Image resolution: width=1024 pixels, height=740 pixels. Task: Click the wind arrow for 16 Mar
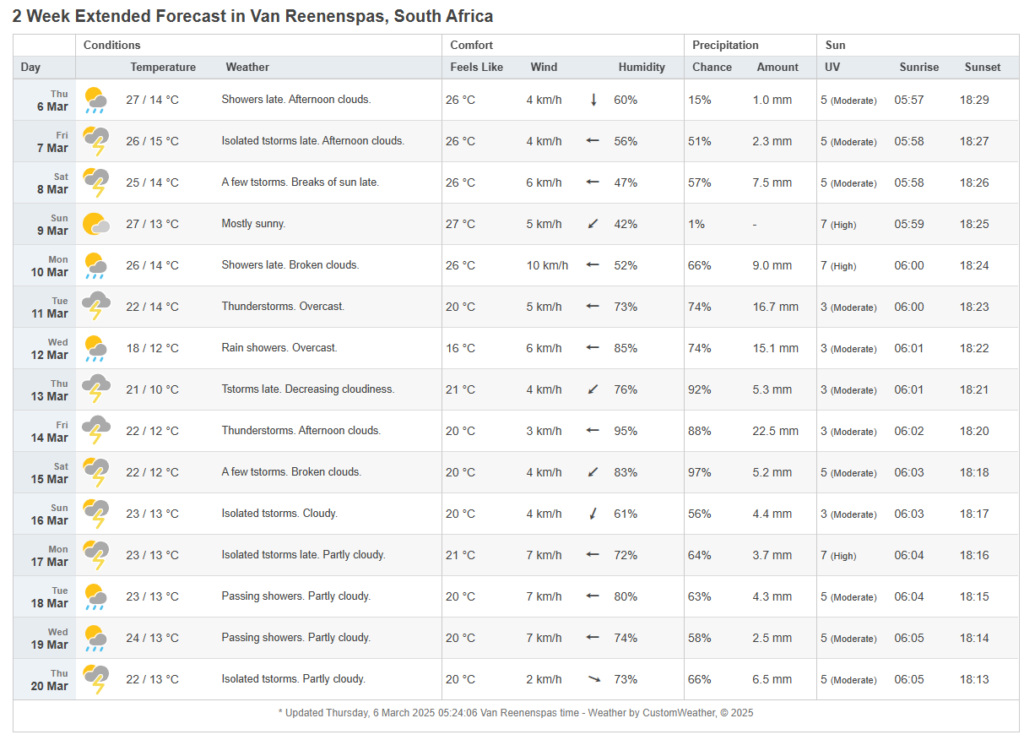tap(593, 514)
